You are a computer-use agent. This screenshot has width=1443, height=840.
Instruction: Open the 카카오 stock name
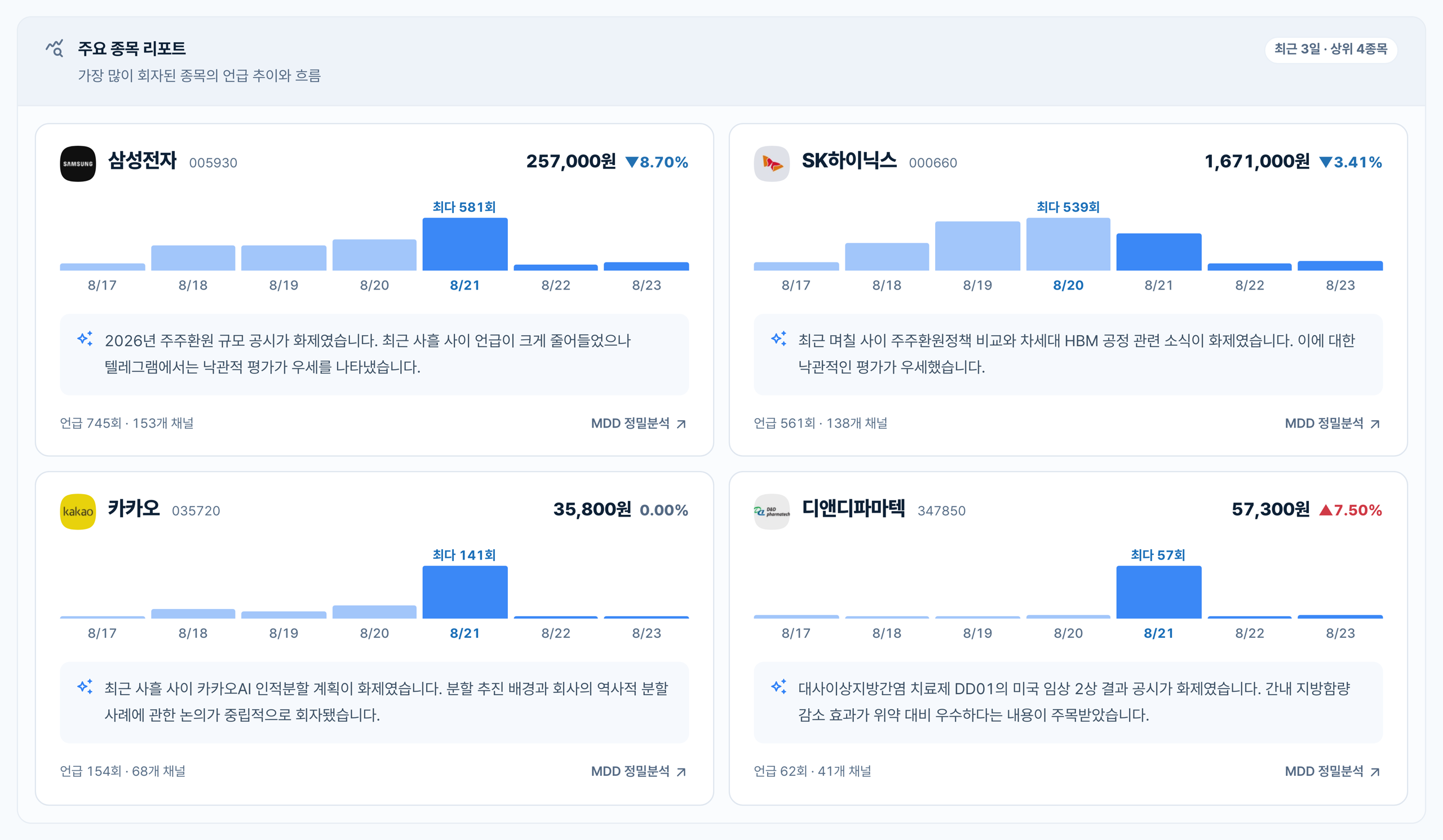pos(134,508)
